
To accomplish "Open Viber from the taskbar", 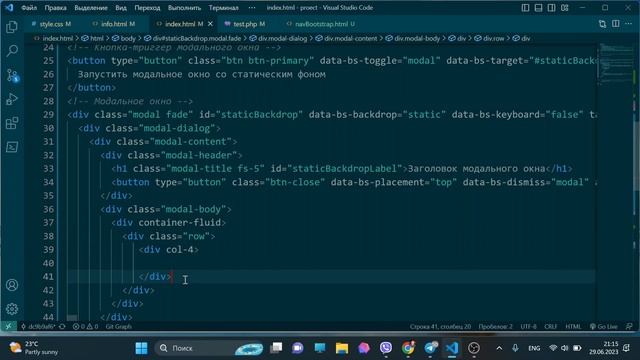I will [x=386, y=348].
